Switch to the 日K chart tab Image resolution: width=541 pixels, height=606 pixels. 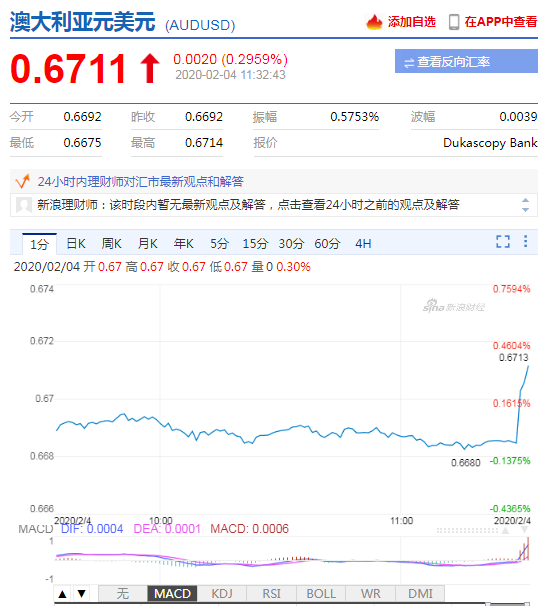point(76,244)
